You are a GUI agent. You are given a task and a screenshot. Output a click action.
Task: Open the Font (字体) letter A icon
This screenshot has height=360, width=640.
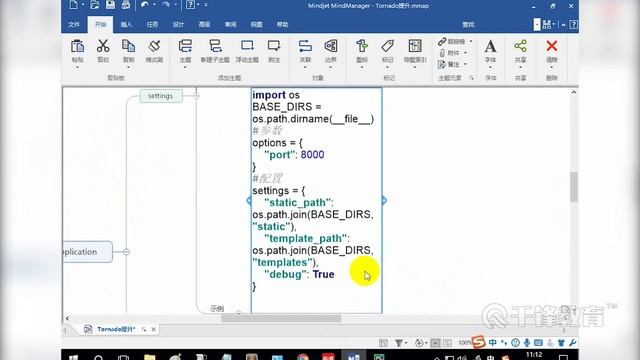coord(491,46)
